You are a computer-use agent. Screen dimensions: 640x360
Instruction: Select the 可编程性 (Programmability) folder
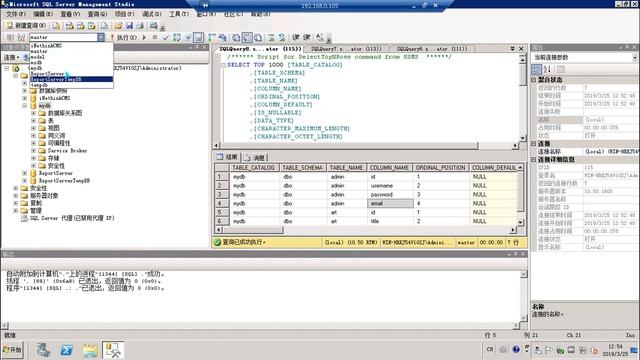coord(59,143)
